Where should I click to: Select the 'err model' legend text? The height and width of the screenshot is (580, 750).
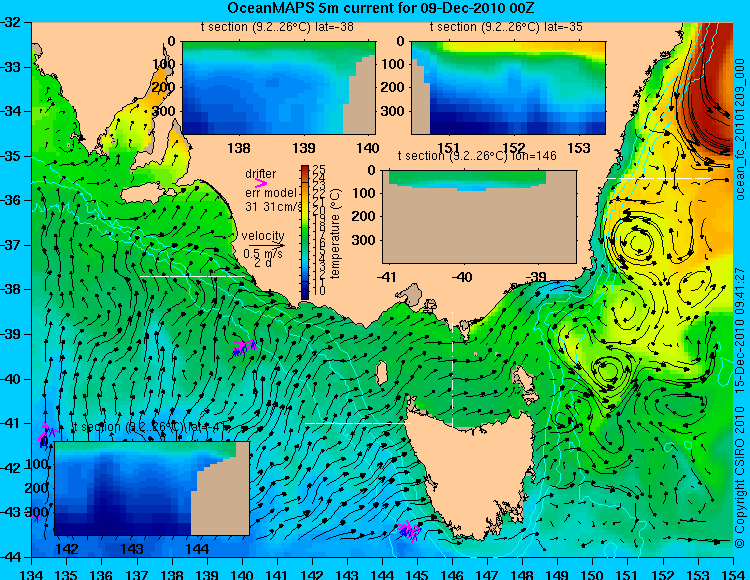tap(271, 193)
